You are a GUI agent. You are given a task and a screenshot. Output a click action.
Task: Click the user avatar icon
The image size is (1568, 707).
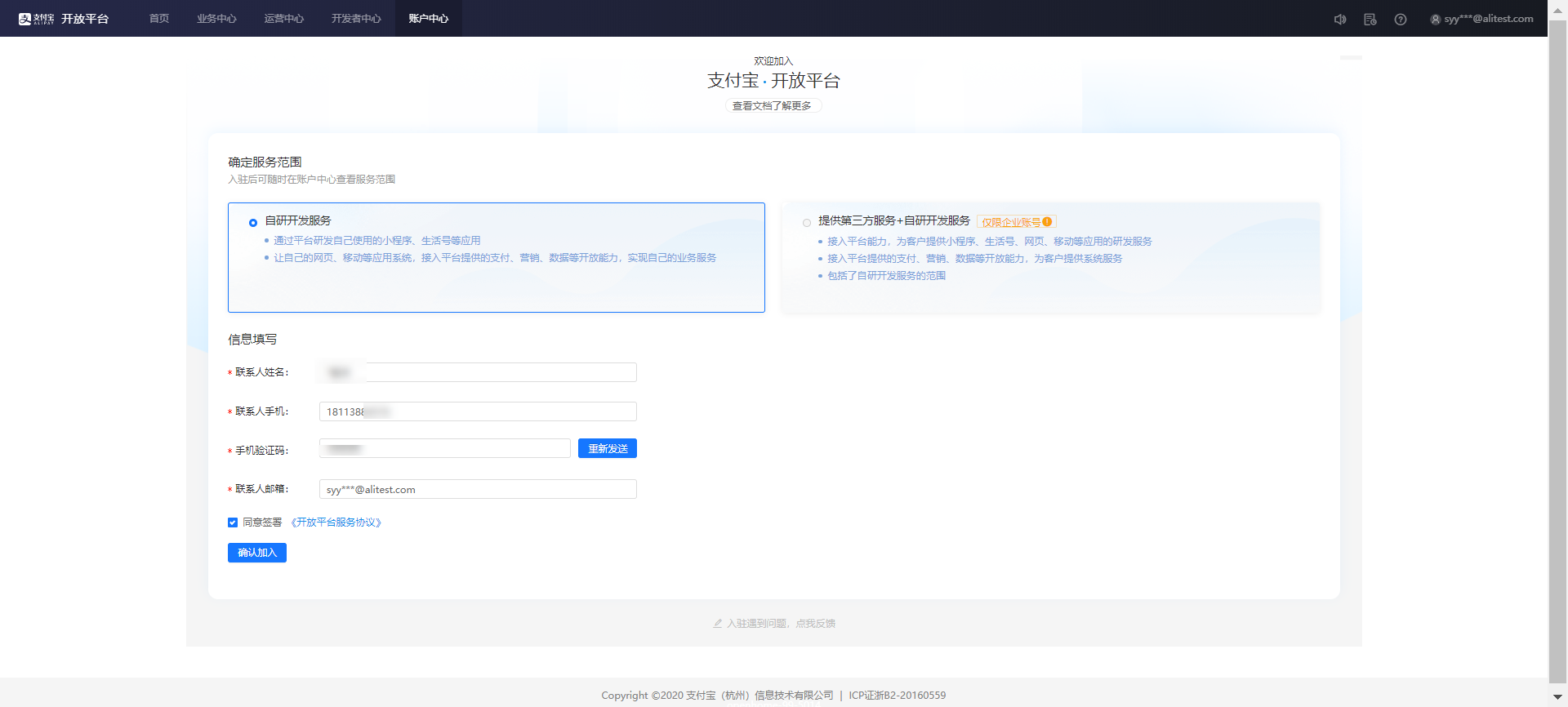click(1435, 20)
